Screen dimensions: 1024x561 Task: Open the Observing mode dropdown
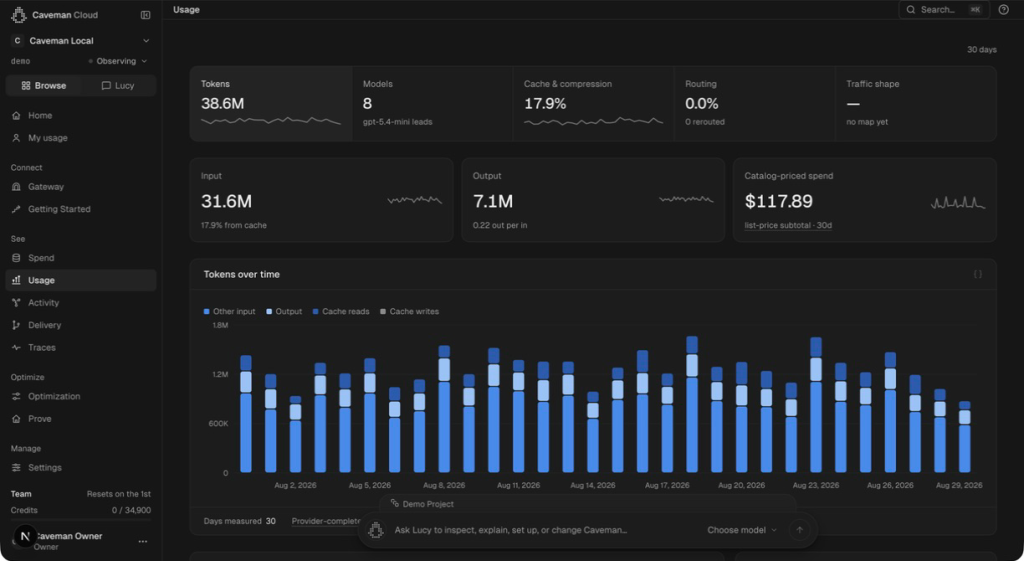[x=118, y=61]
